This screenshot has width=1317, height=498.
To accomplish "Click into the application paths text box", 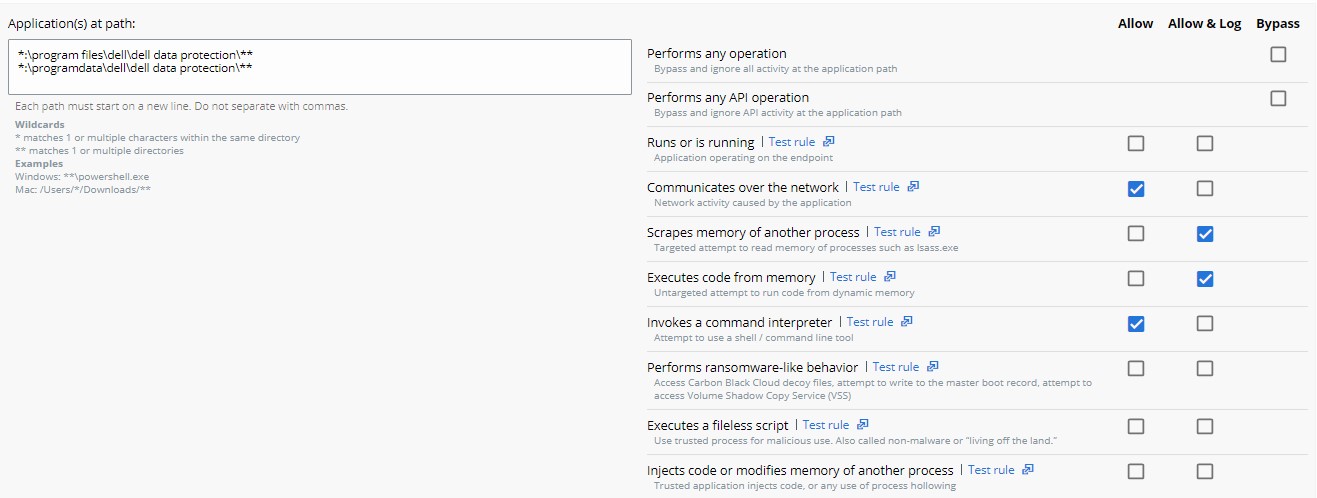I will coord(320,67).
